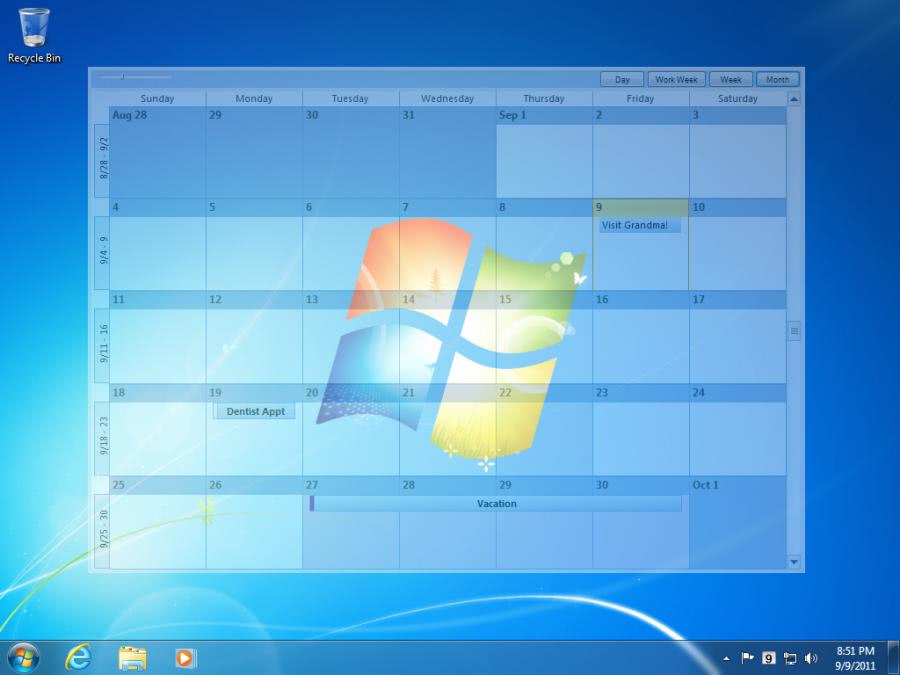The width and height of the screenshot is (900, 675).
Task: Open the network status icon in the tray
Action: coord(790,659)
